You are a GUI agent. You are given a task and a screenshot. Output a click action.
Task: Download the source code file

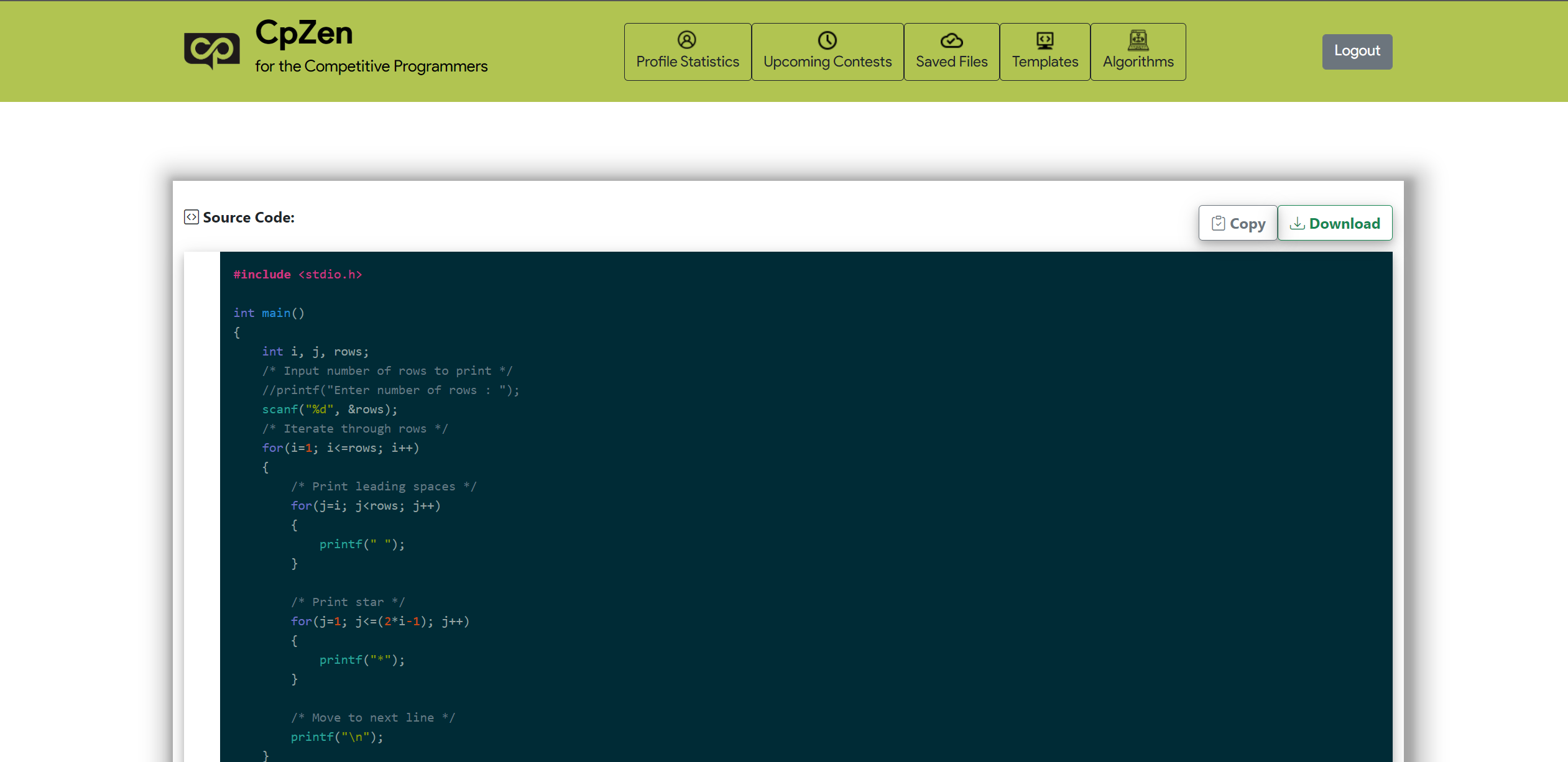[x=1335, y=223]
